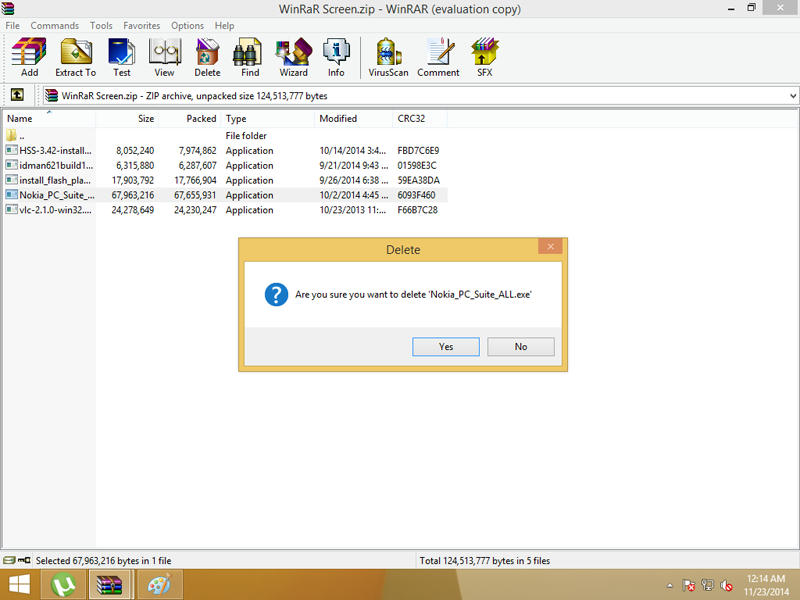800x600 pixels.
Task: Click the parent folder '..' icon
Action: tap(11, 135)
